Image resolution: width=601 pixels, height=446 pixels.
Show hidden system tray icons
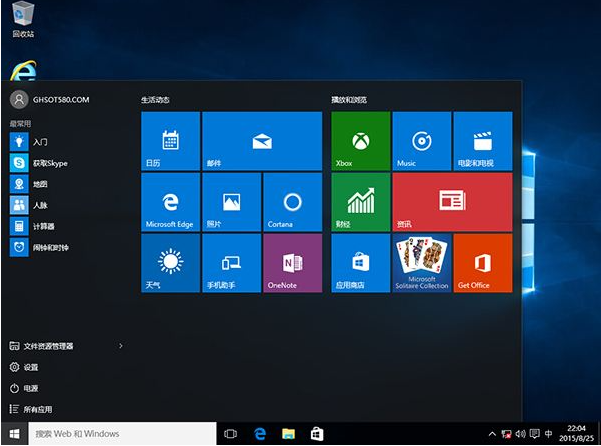click(x=492, y=434)
